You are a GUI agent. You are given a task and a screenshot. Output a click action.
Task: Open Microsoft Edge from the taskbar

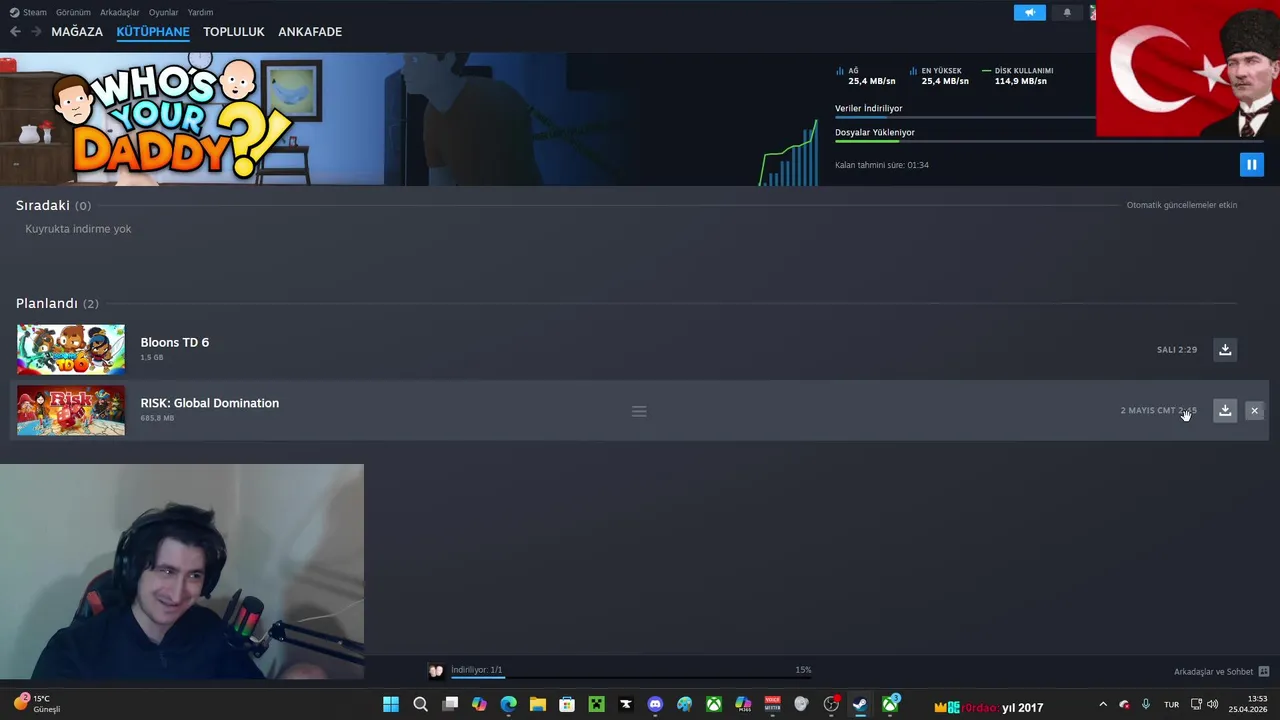pos(509,704)
